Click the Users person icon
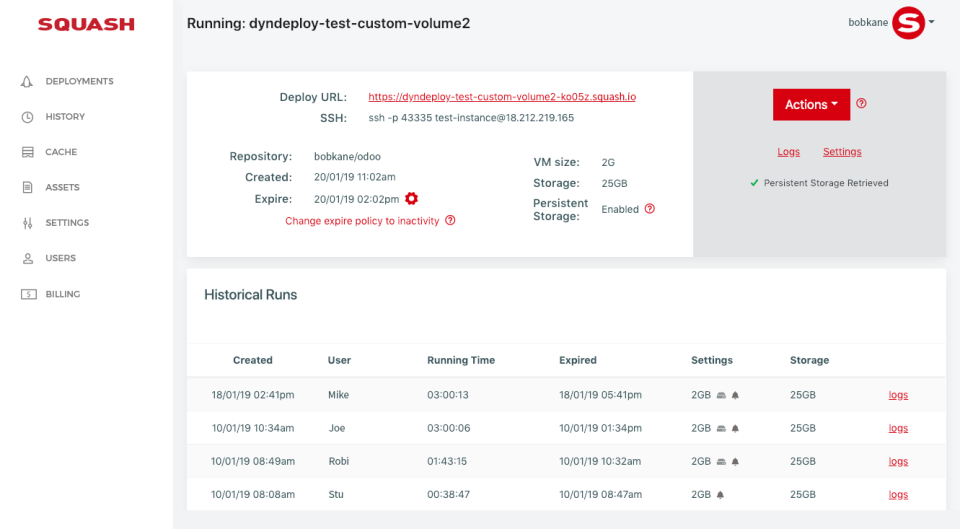 (28, 258)
